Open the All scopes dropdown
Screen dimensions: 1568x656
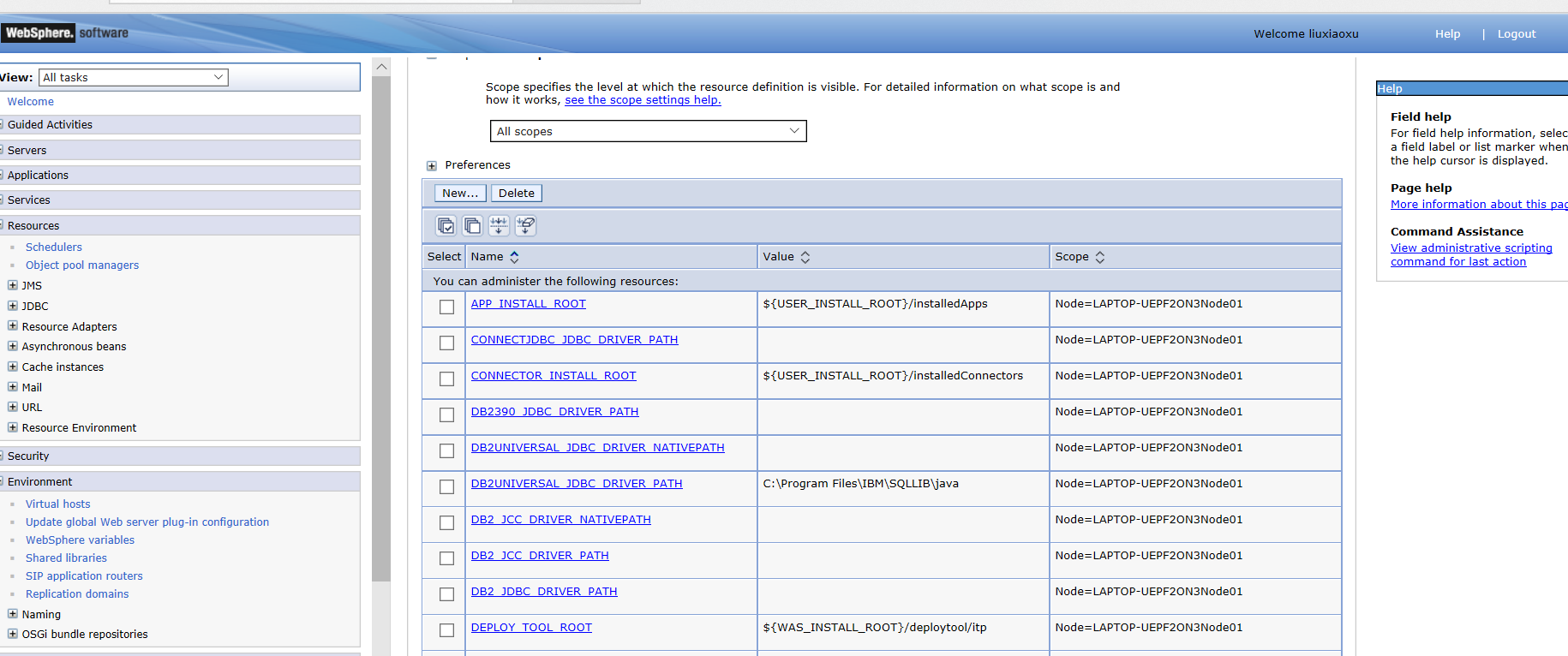[x=648, y=131]
